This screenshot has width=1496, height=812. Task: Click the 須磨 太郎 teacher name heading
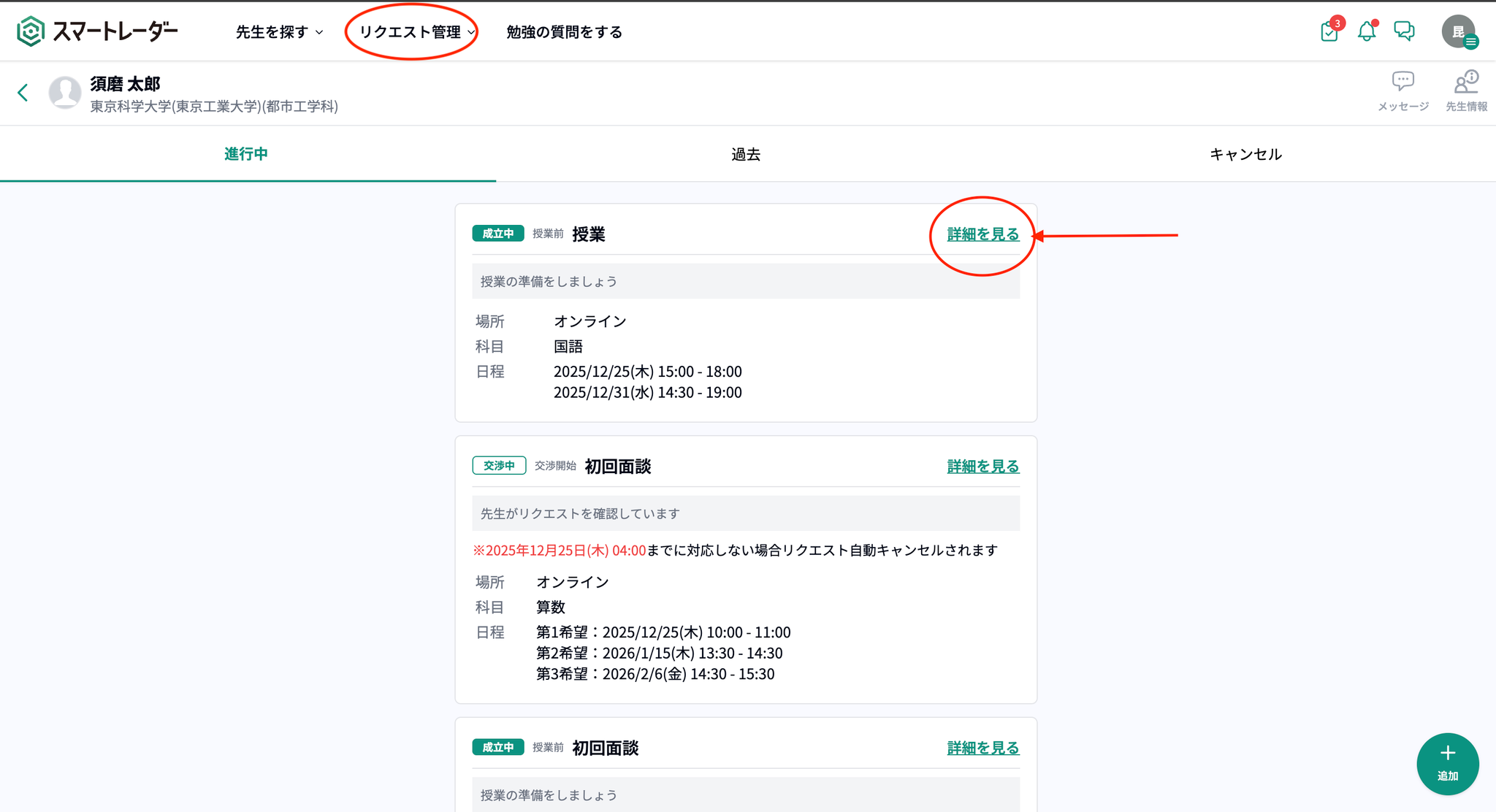[x=125, y=84]
